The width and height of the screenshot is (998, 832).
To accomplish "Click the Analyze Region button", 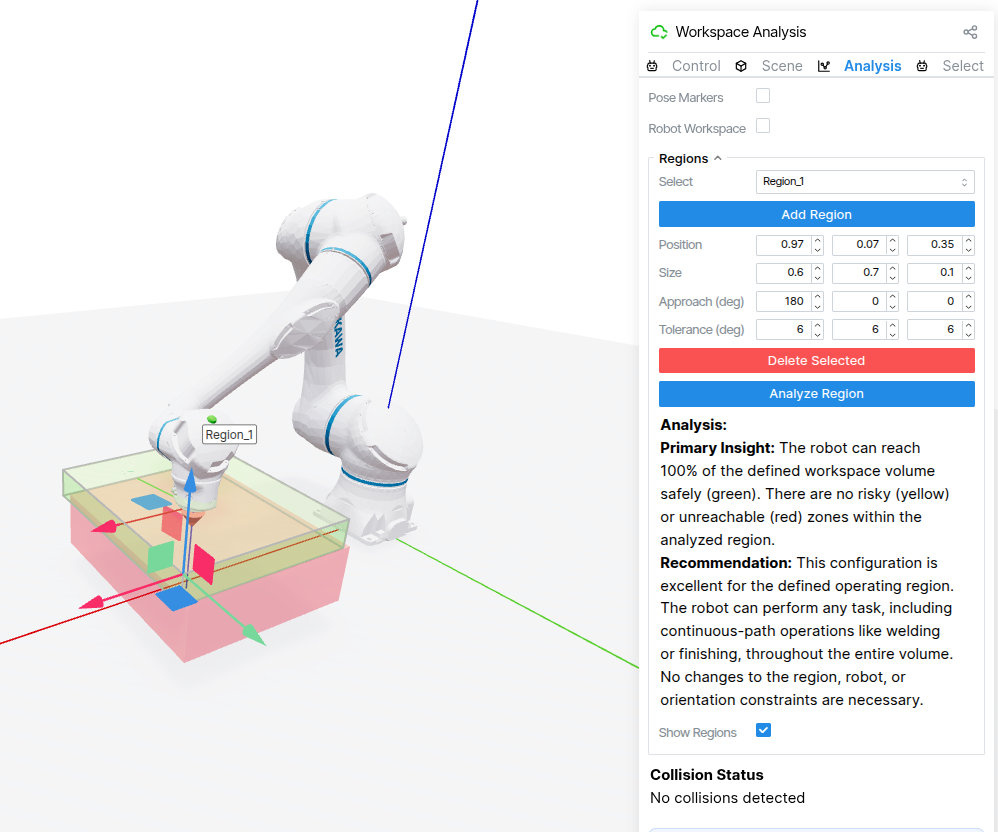I will pyautogui.click(x=816, y=393).
